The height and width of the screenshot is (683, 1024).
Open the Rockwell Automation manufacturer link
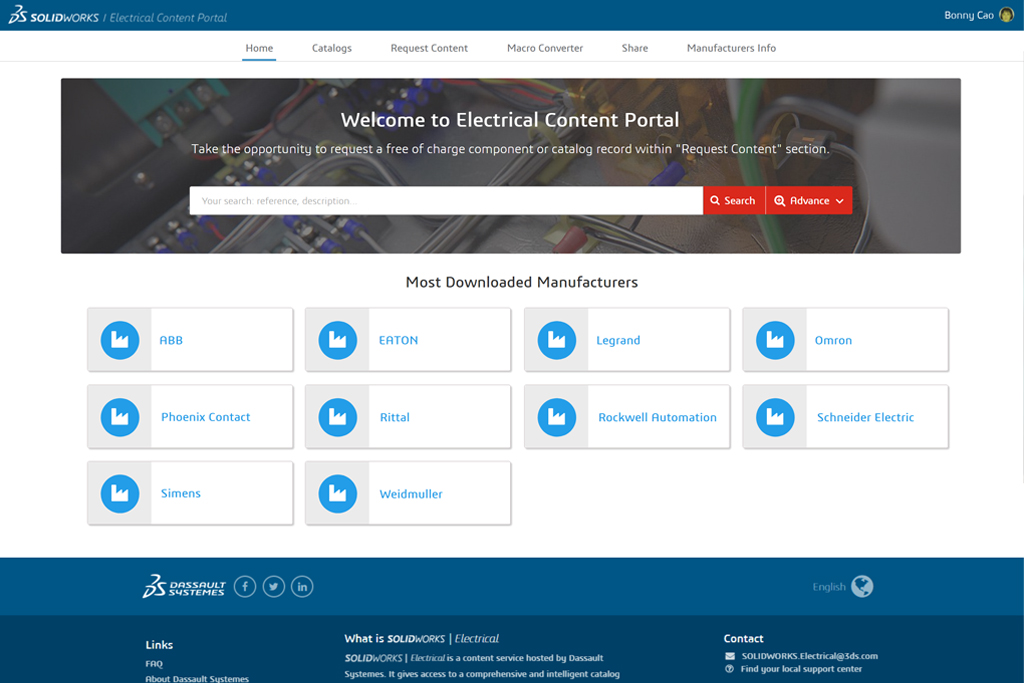click(658, 417)
